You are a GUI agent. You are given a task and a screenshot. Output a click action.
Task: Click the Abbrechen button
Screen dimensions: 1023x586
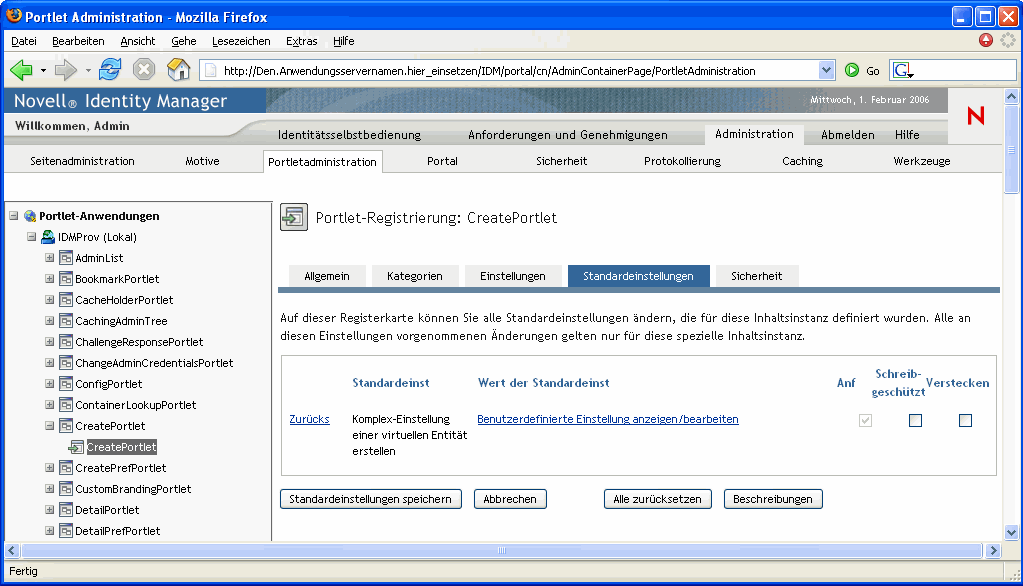coord(510,499)
